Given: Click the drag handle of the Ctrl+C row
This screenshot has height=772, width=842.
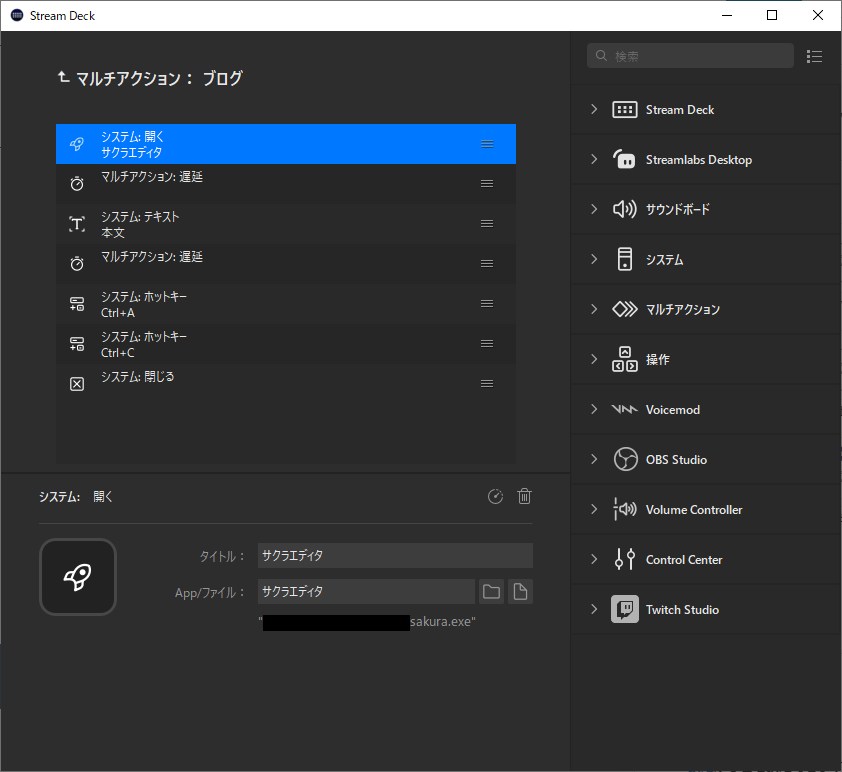Looking at the screenshot, I should 487,344.
